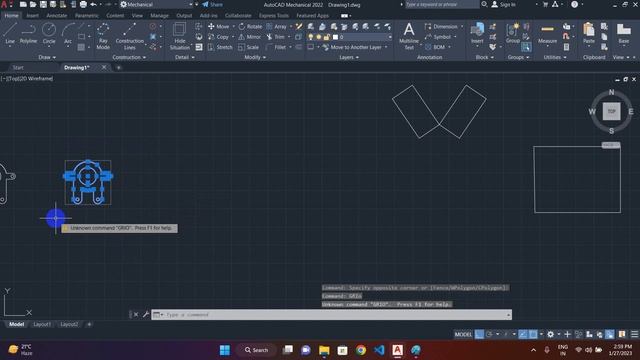The image size is (640, 360).
Task: Select the Circle tool
Action: tap(49, 33)
